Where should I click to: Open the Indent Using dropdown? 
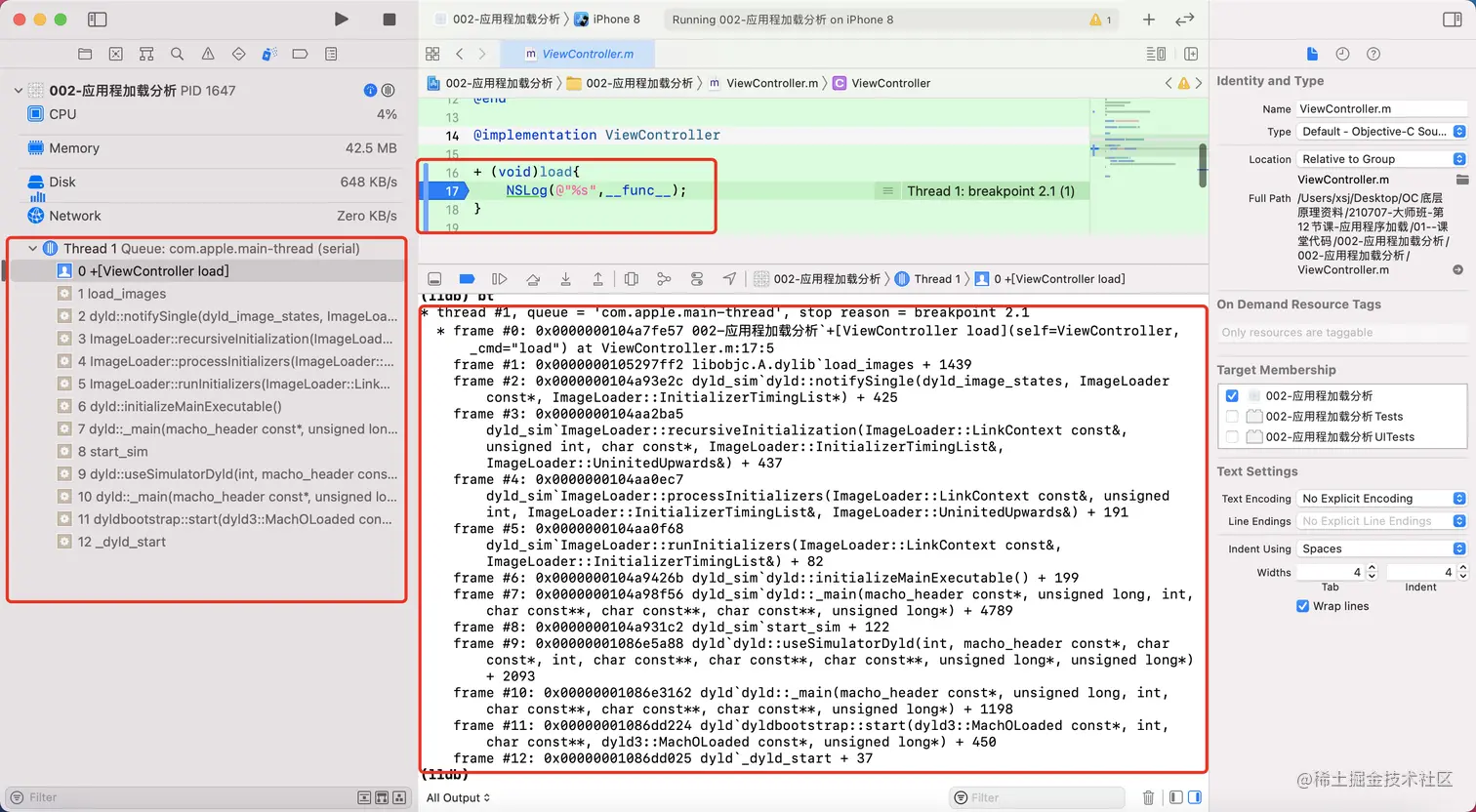[1381, 549]
